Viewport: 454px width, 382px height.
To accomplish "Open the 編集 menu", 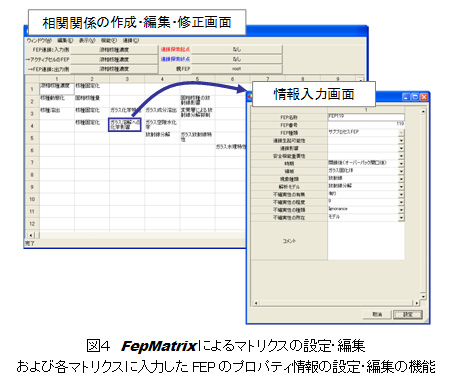I will (65, 40).
